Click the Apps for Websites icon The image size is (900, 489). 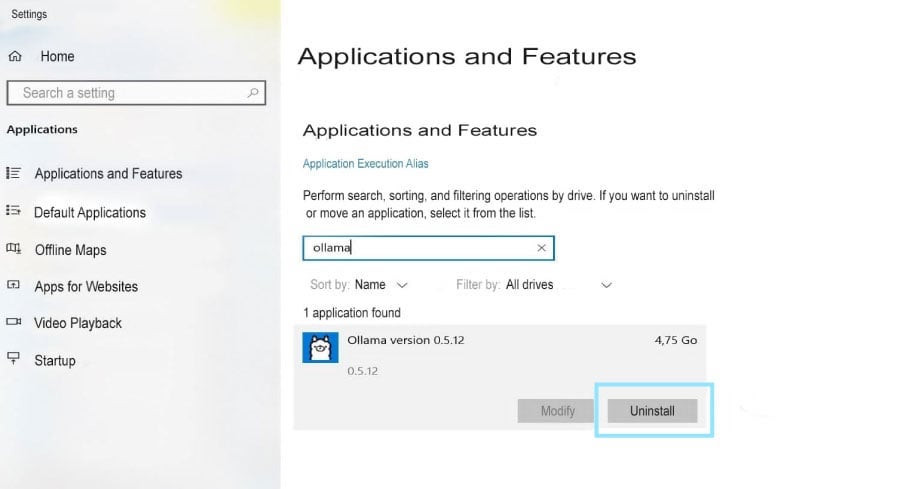[13, 285]
